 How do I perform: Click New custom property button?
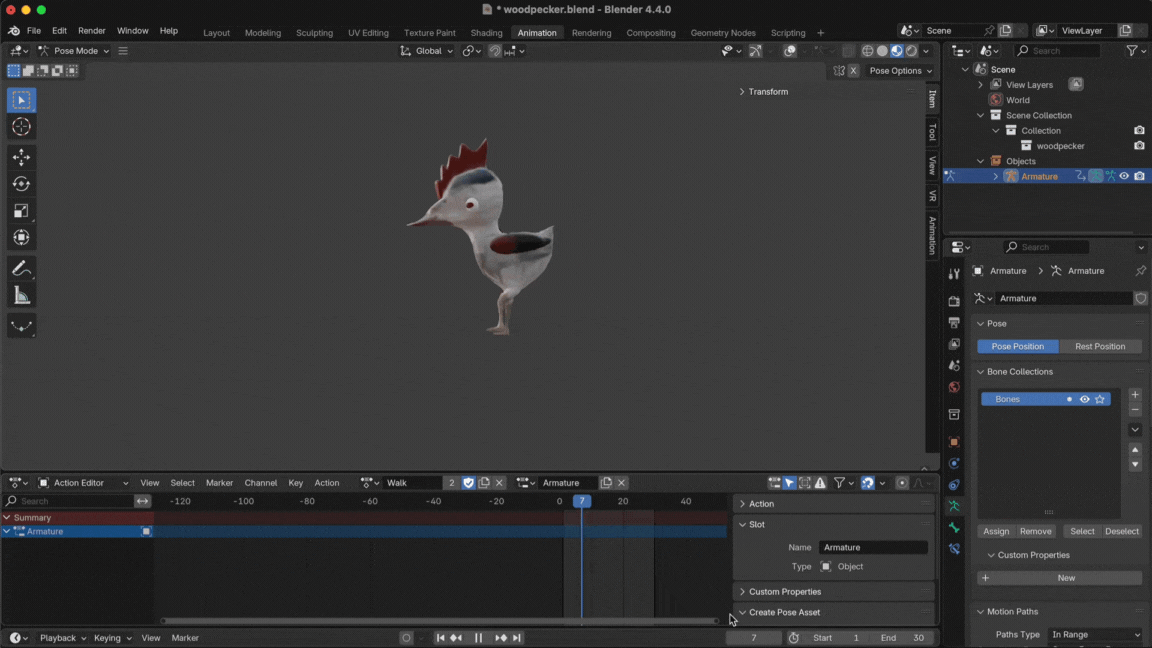tap(1059, 577)
